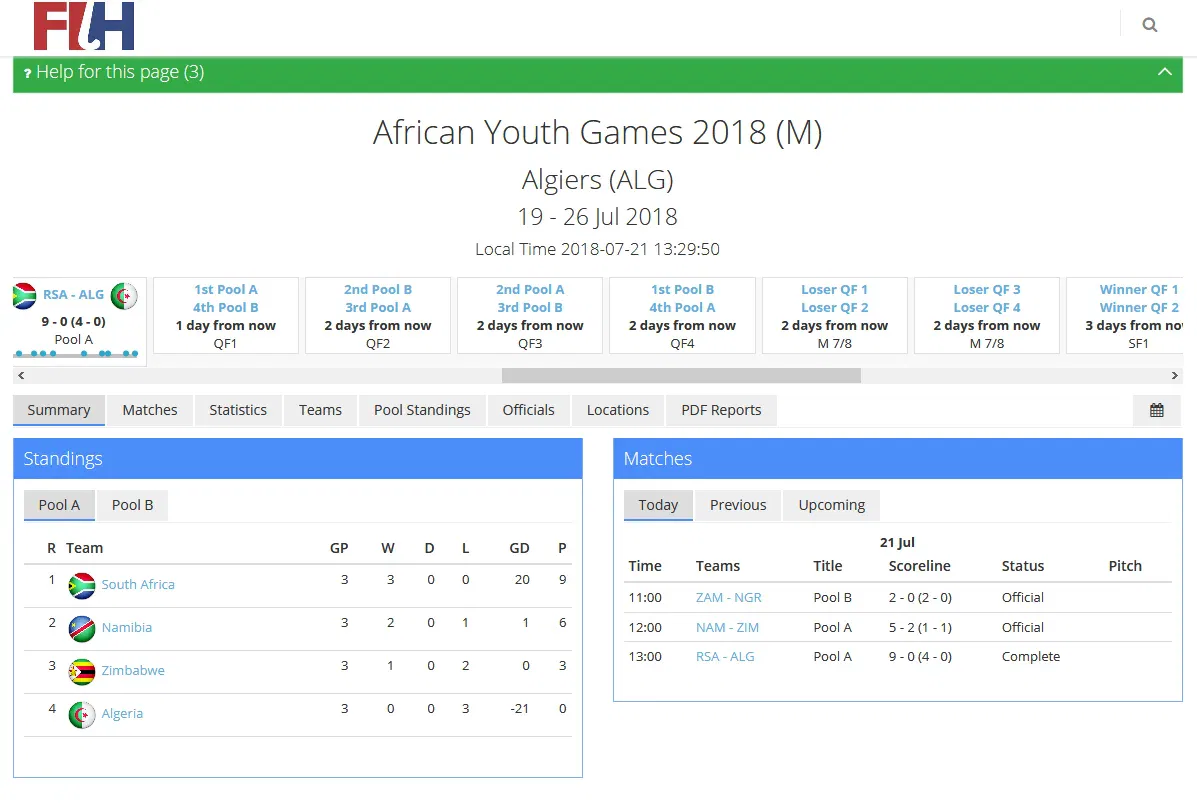Click the Algeria flag icon in standings
Image resolution: width=1197 pixels, height=803 pixels.
82,714
